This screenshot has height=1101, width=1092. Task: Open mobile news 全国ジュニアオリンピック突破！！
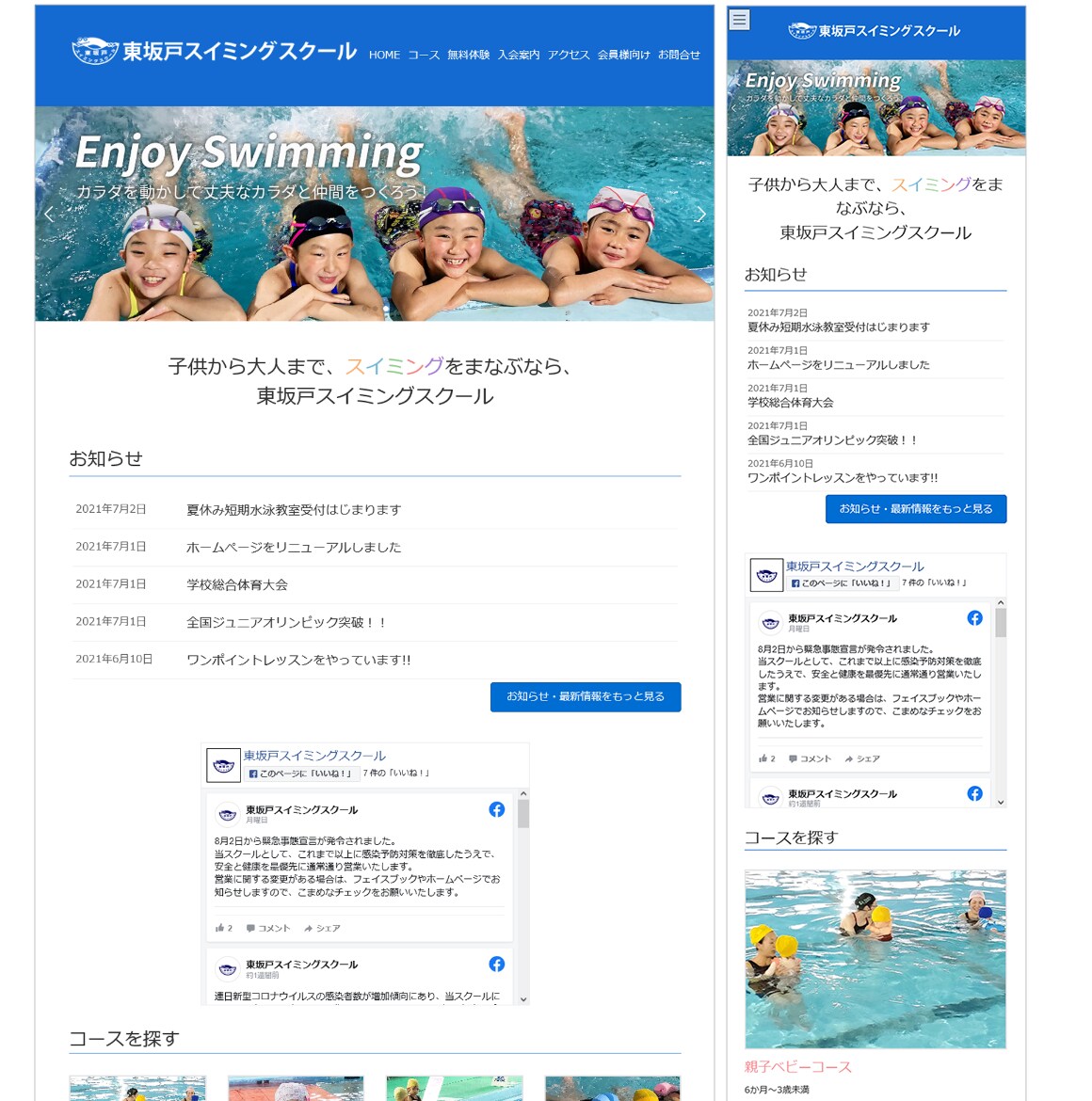coord(833,440)
